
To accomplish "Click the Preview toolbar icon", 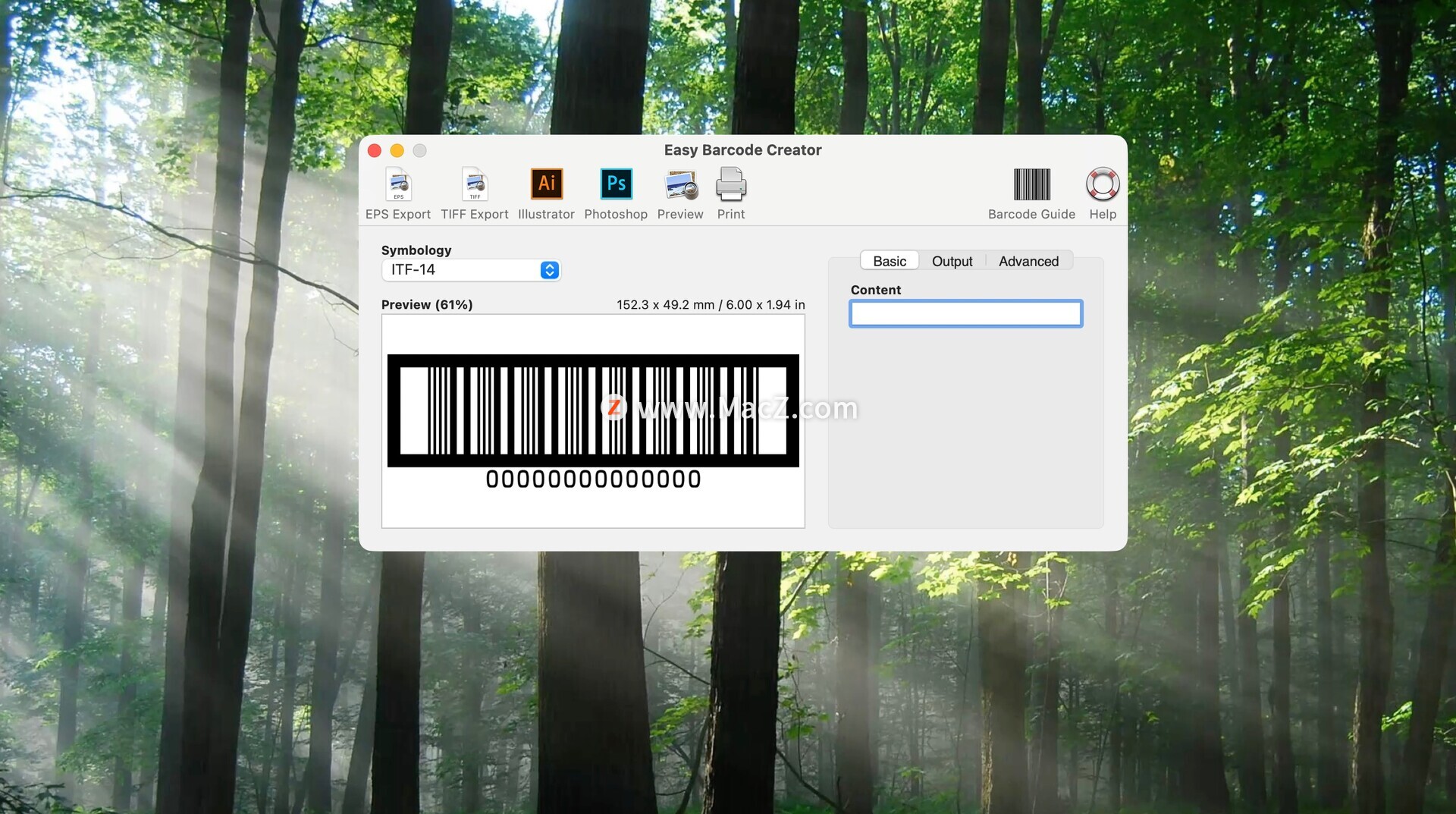I will point(680,185).
